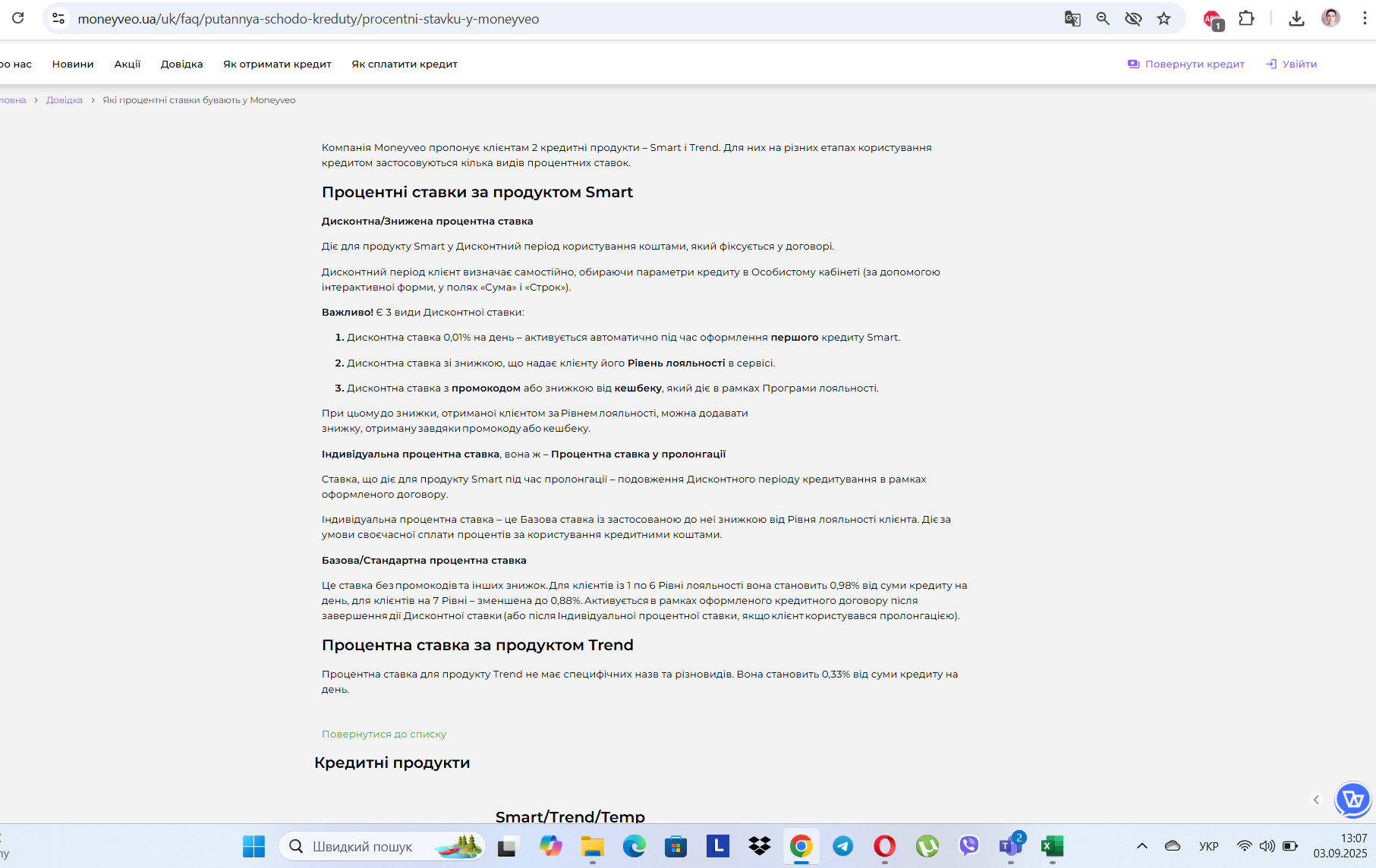Open Chrome three-dot menu
1376x868 pixels.
(1364, 18)
